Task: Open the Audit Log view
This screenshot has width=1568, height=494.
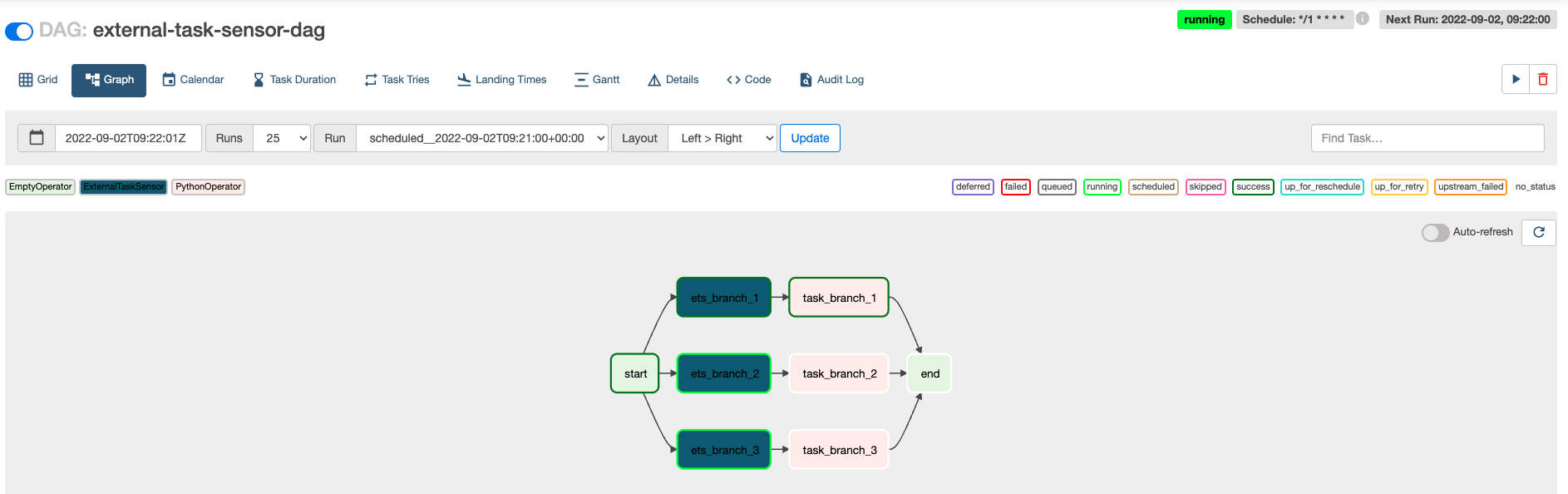Action: (x=831, y=80)
